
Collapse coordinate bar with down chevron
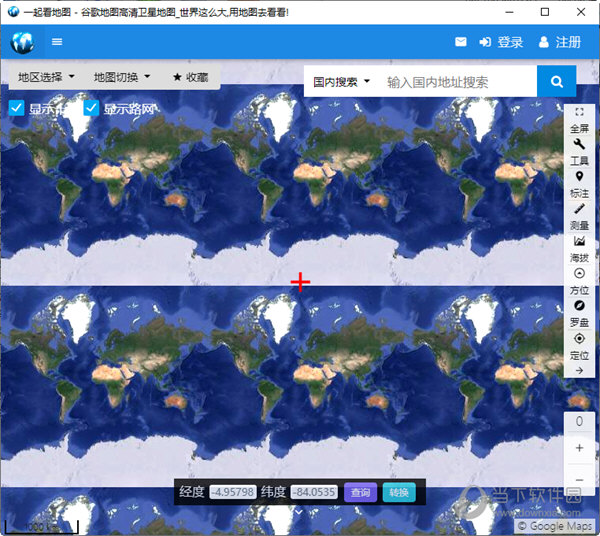point(299,512)
